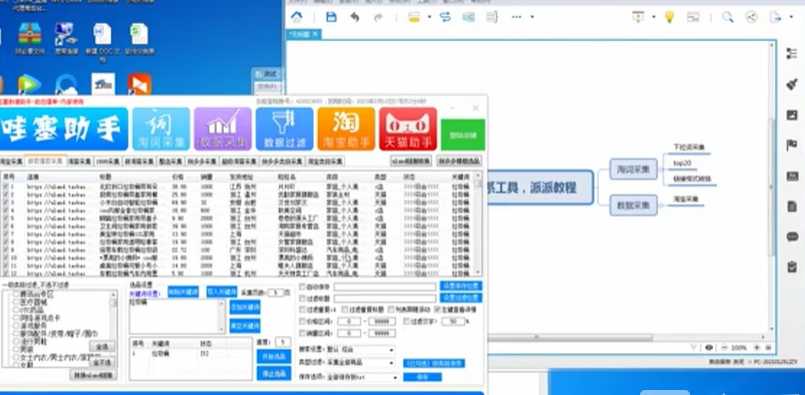Open the 保存选项 save option dropdown
805x395 pixels.
[x=361, y=377]
